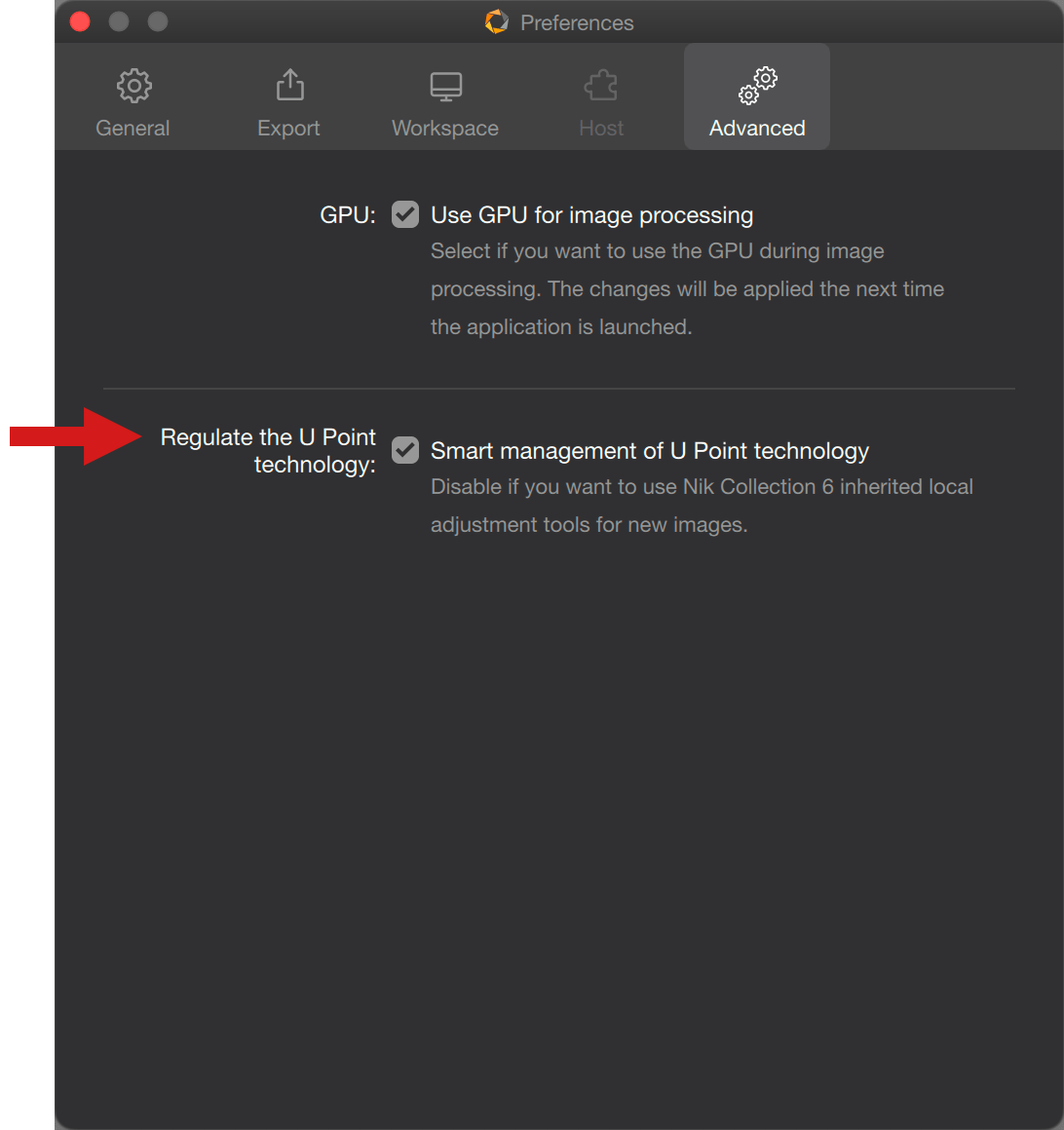This screenshot has width=1064, height=1130.
Task: Click the Preferences window title text
Action: 577,23
